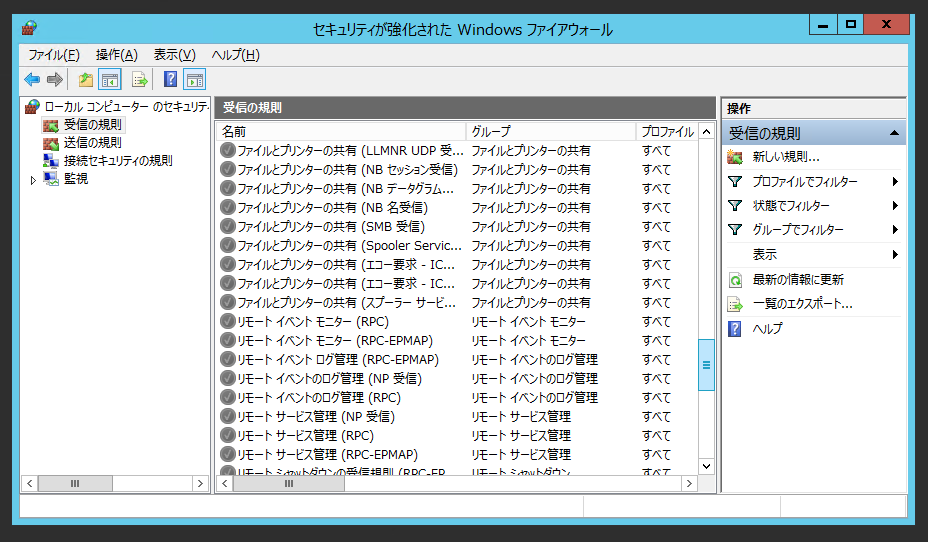This screenshot has height=542, width=928.
Task: Toggle the action pane toolbar icon
Action: (x=194, y=79)
